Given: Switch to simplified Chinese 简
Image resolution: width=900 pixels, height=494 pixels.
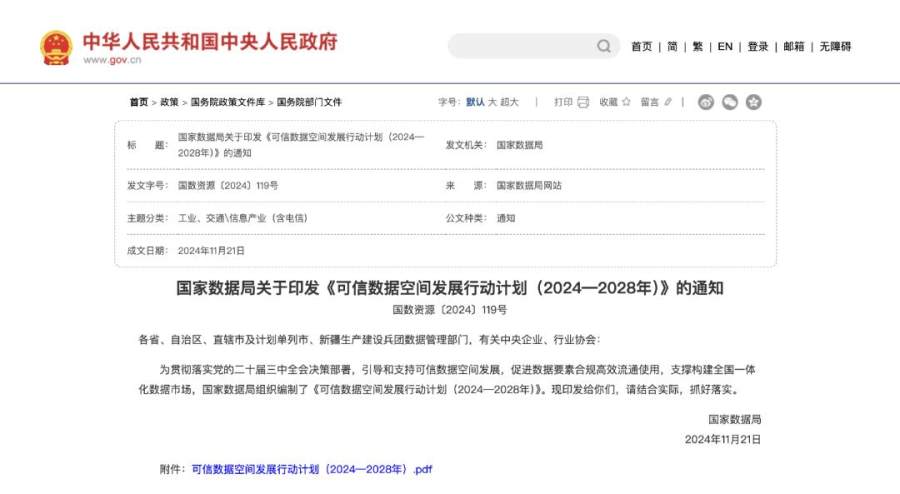Looking at the screenshot, I should (x=672, y=46).
